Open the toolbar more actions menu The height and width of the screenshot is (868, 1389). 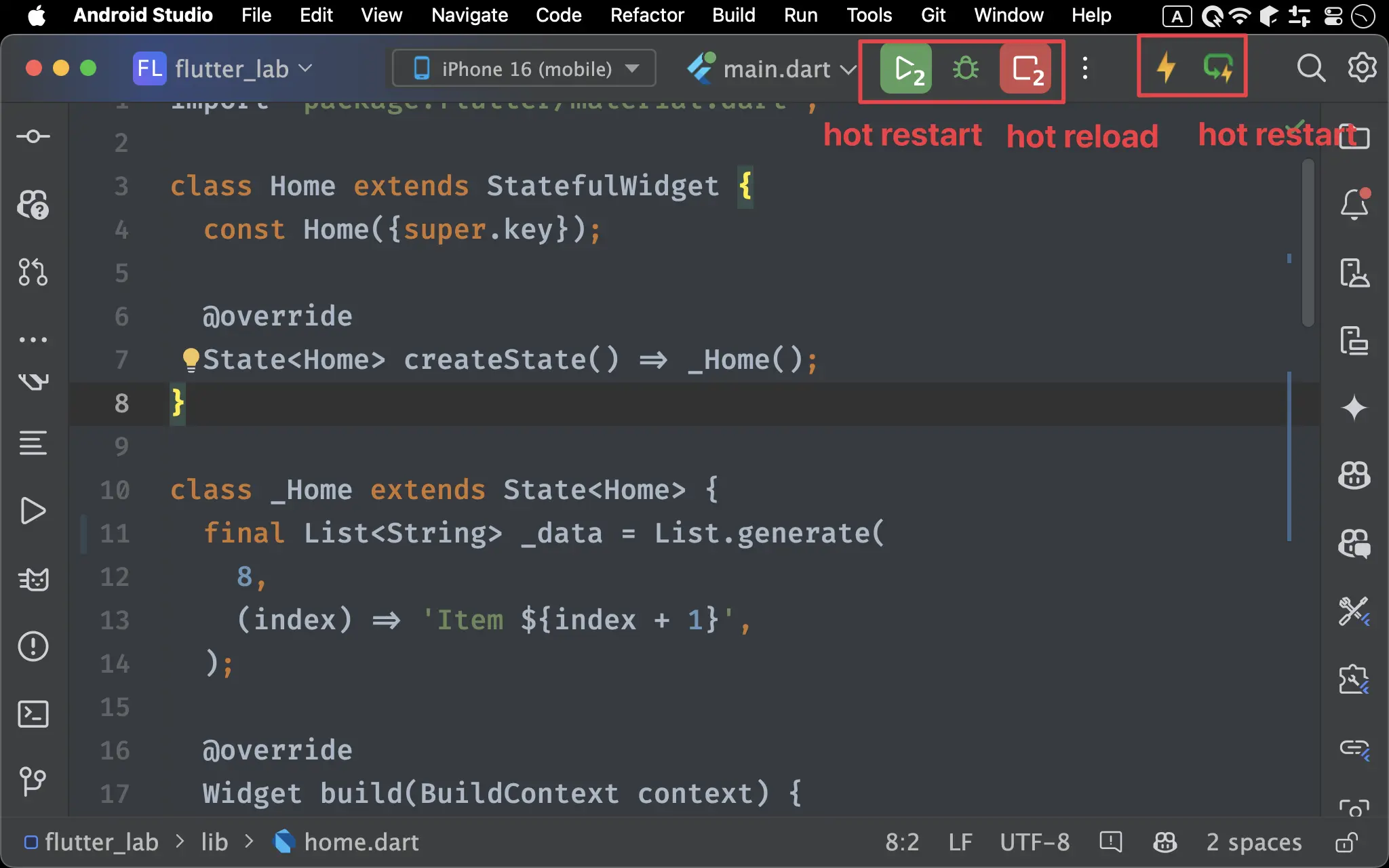point(1085,68)
